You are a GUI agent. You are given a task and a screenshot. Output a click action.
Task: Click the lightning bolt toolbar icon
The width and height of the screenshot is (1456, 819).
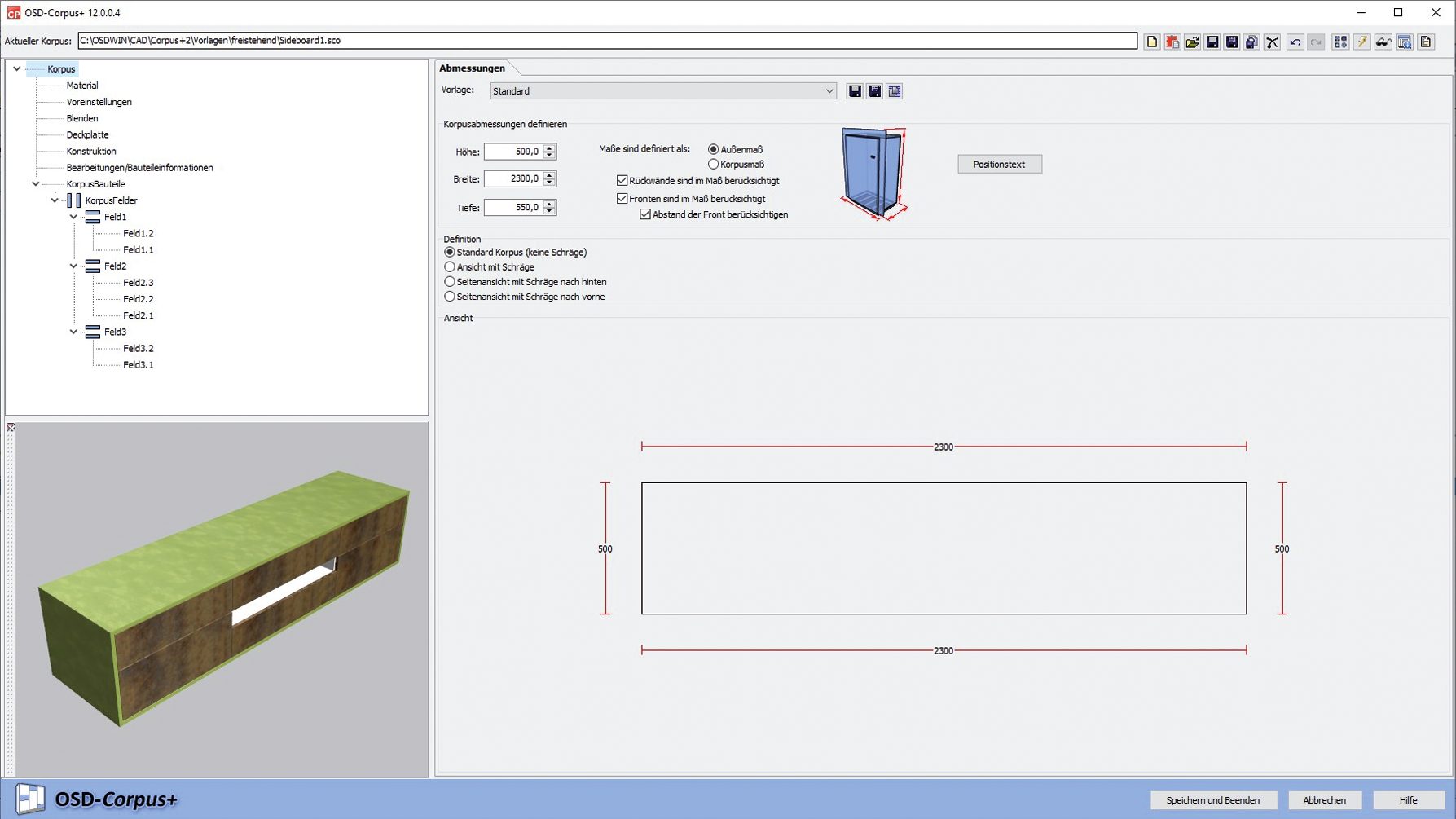pyautogui.click(x=1363, y=42)
